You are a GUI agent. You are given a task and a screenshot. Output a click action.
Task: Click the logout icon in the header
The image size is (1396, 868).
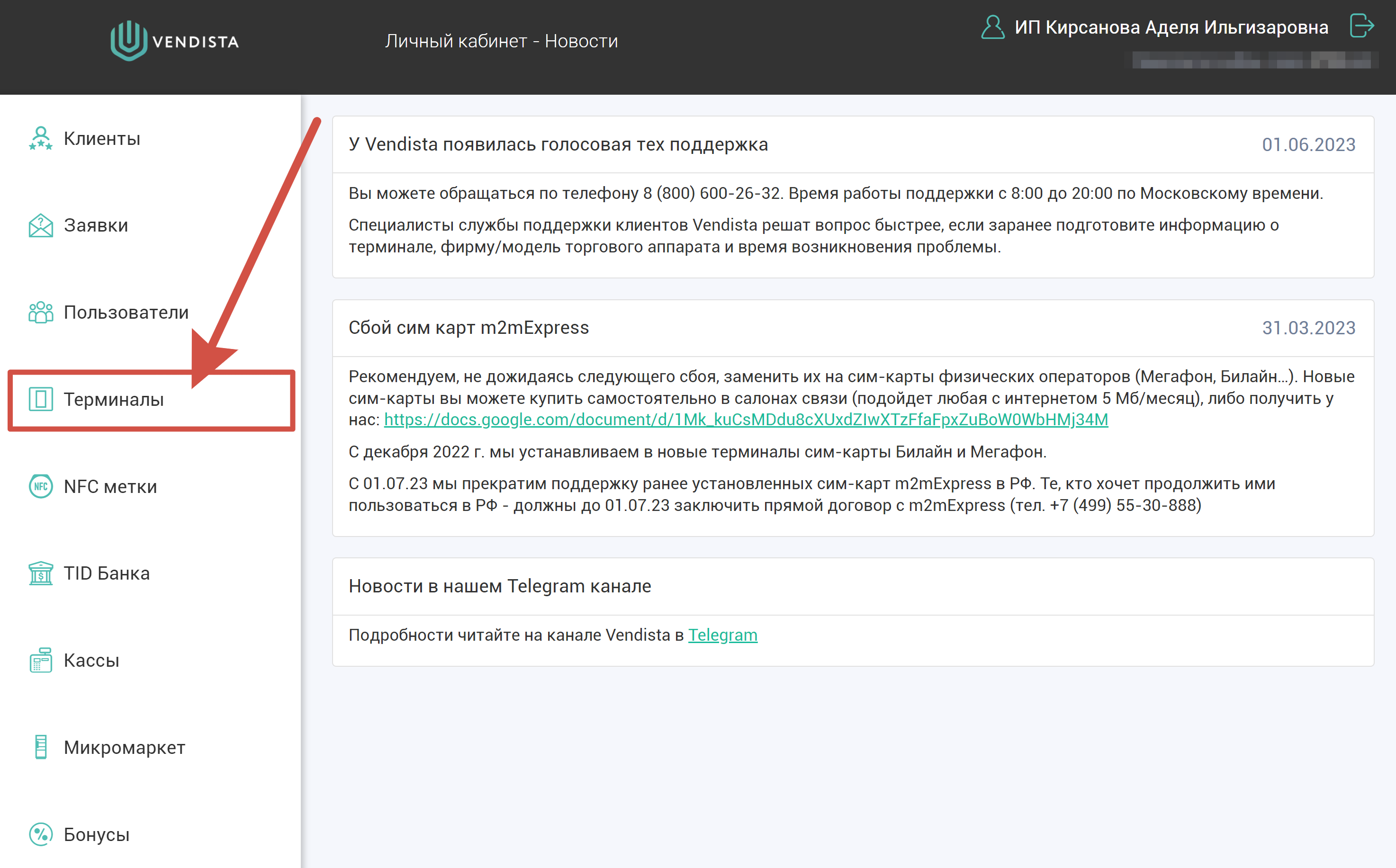pyautogui.click(x=1362, y=26)
